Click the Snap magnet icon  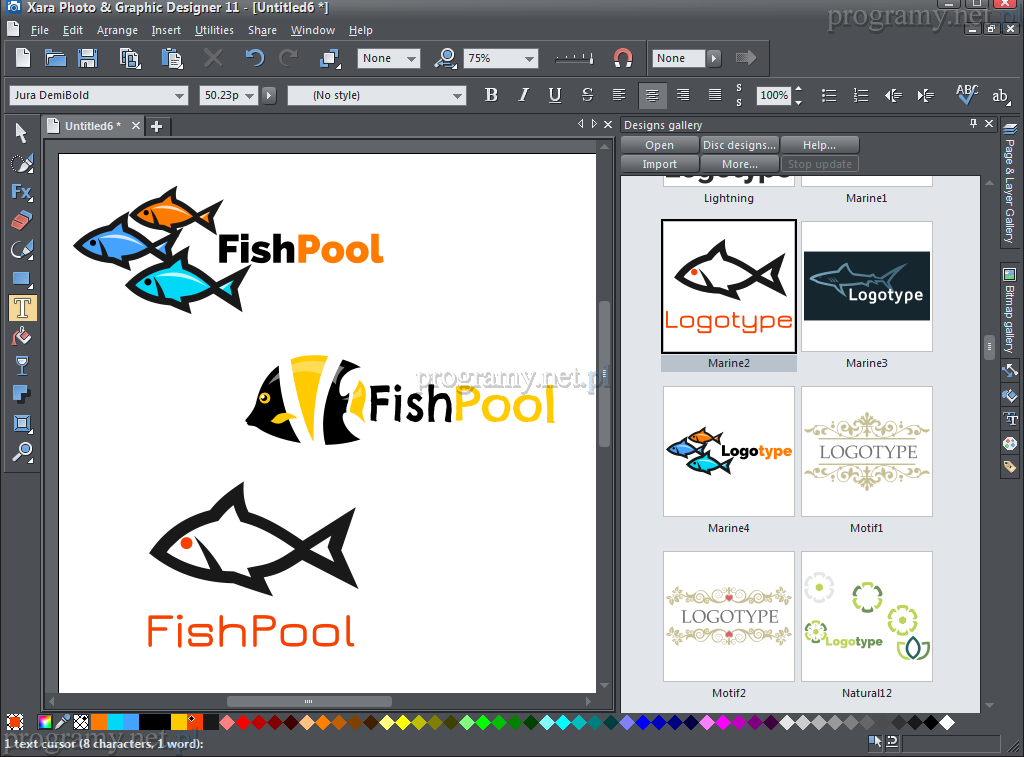pos(622,58)
